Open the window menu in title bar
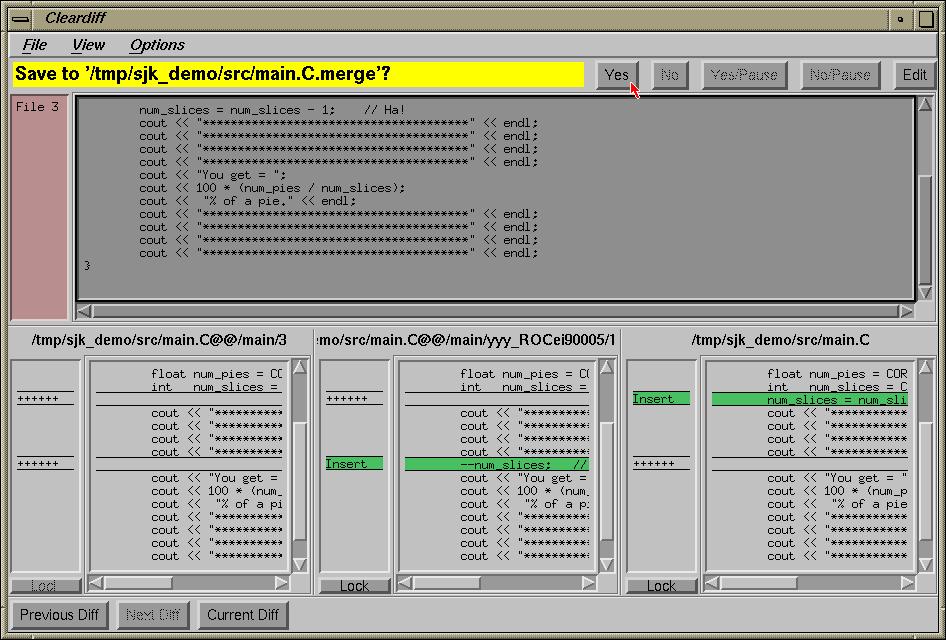The height and width of the screenshot is (640, 946). (20, 18)
